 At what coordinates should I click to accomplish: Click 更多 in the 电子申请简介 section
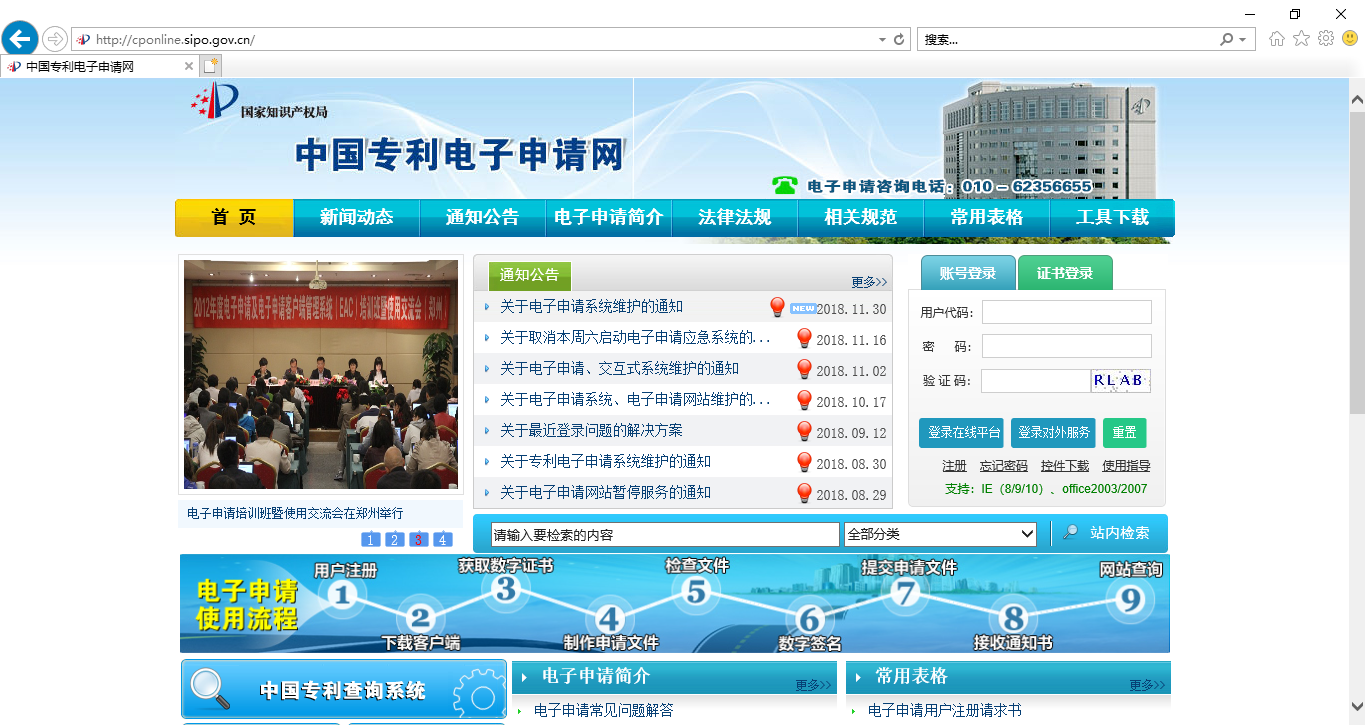[x=813, y=685]
